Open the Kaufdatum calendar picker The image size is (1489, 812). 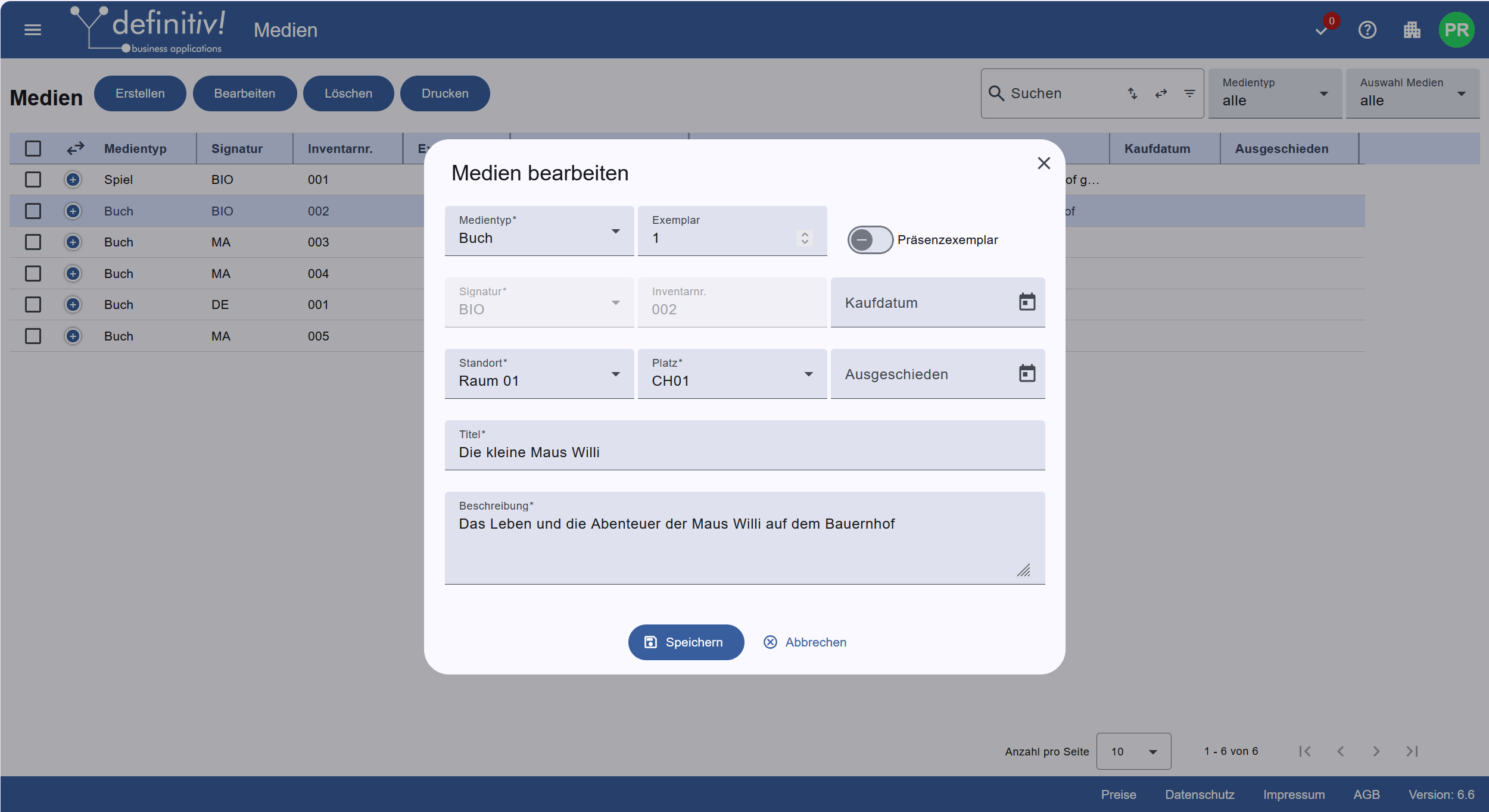click(x=1027, y=302)
